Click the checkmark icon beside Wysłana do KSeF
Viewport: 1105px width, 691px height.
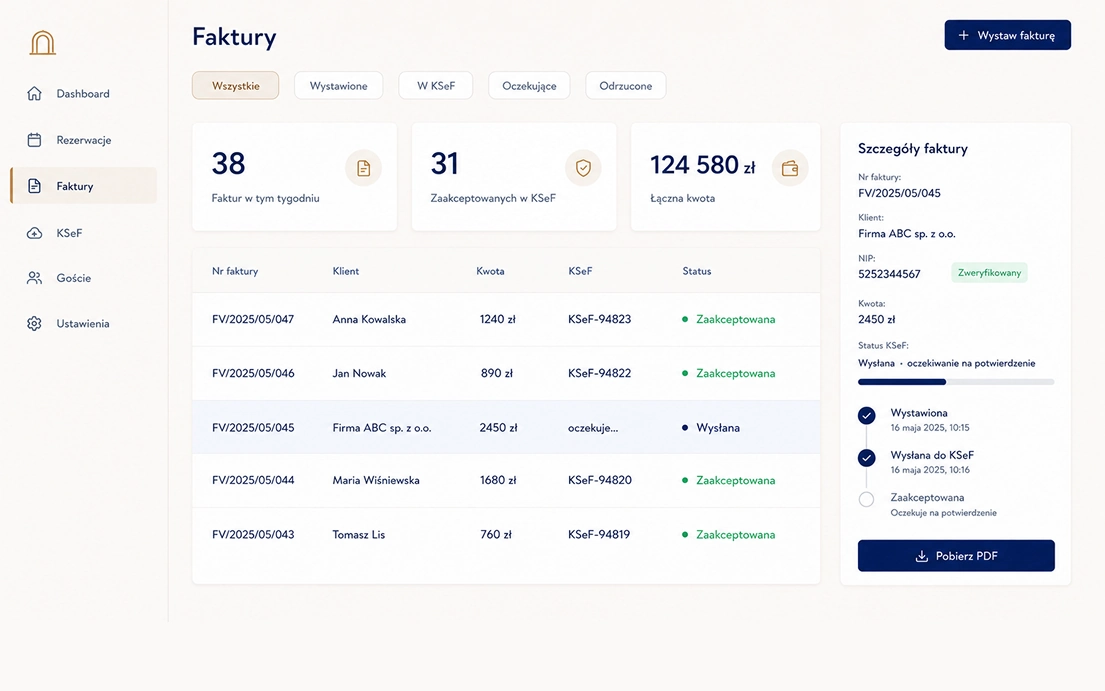click(x=867, y=458)
